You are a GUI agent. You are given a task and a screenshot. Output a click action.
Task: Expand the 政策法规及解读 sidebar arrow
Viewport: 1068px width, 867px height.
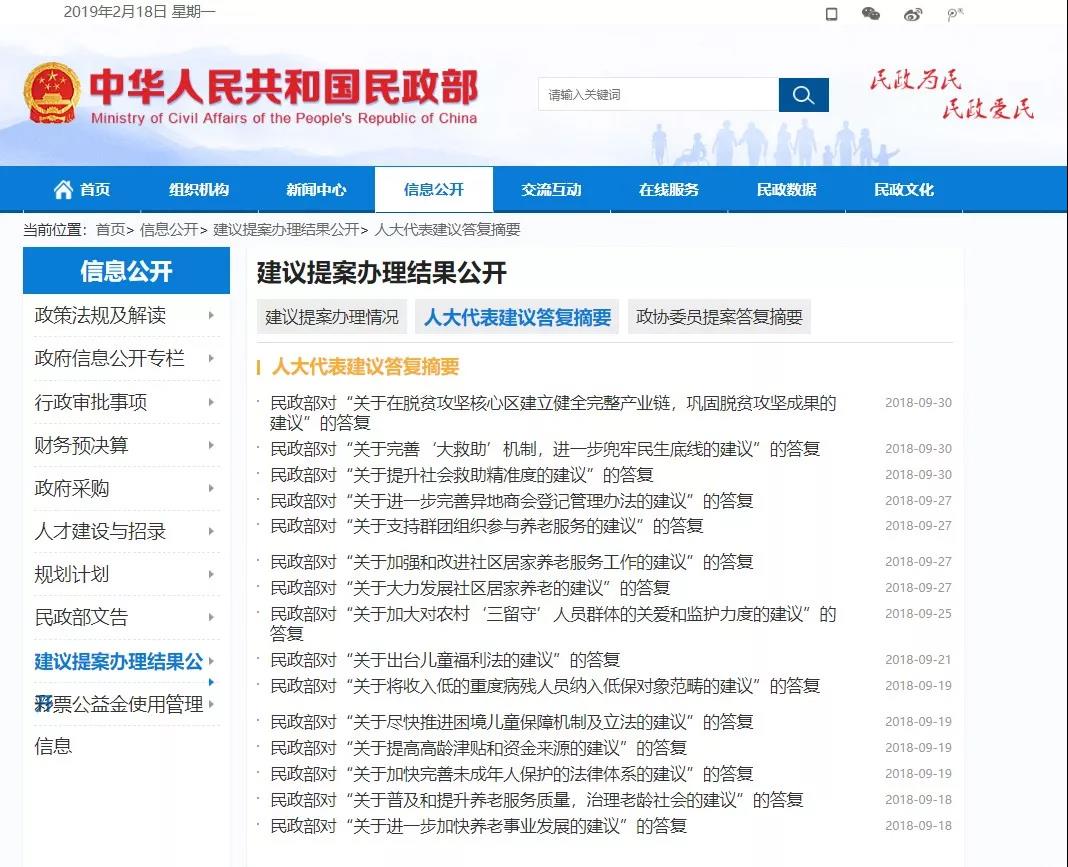coord(211,316)
